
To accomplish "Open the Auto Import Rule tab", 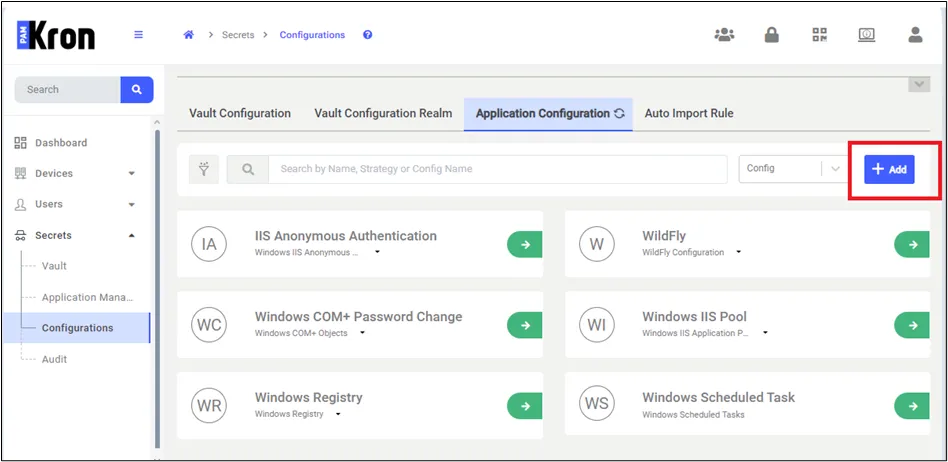I will (x=689, y=114).
